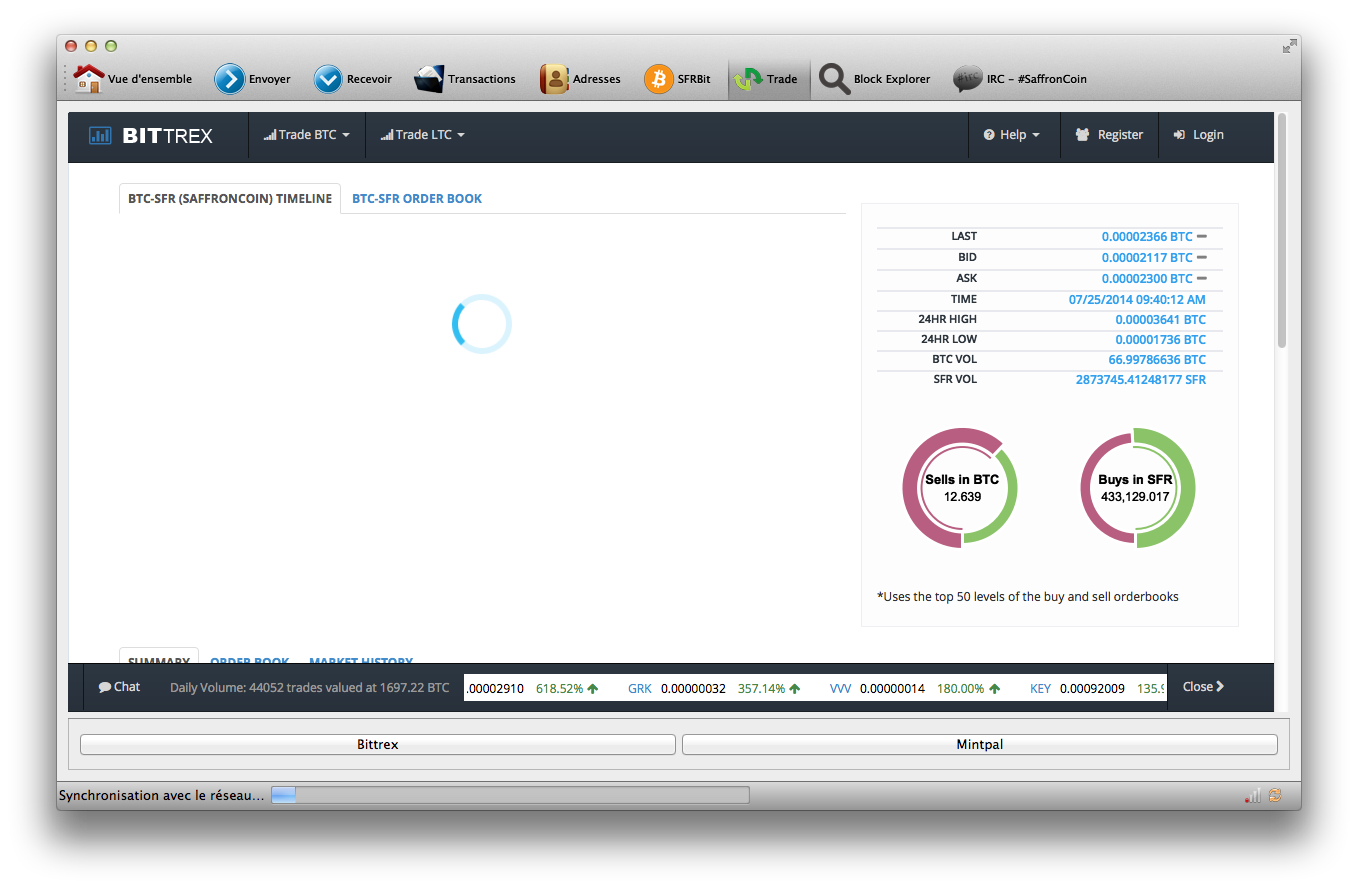Click the Register users icon
The image size is (1358, 889).
(1082, 135)
